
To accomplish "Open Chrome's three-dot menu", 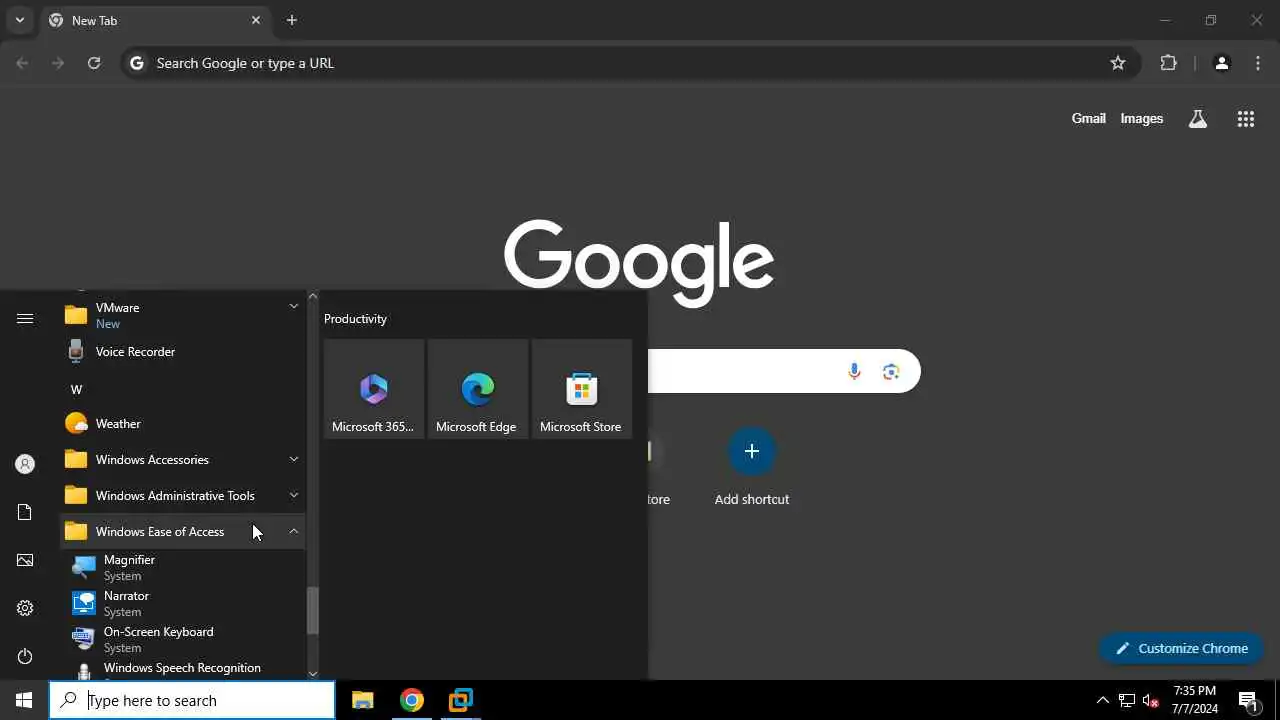I will click(1258, 63).
